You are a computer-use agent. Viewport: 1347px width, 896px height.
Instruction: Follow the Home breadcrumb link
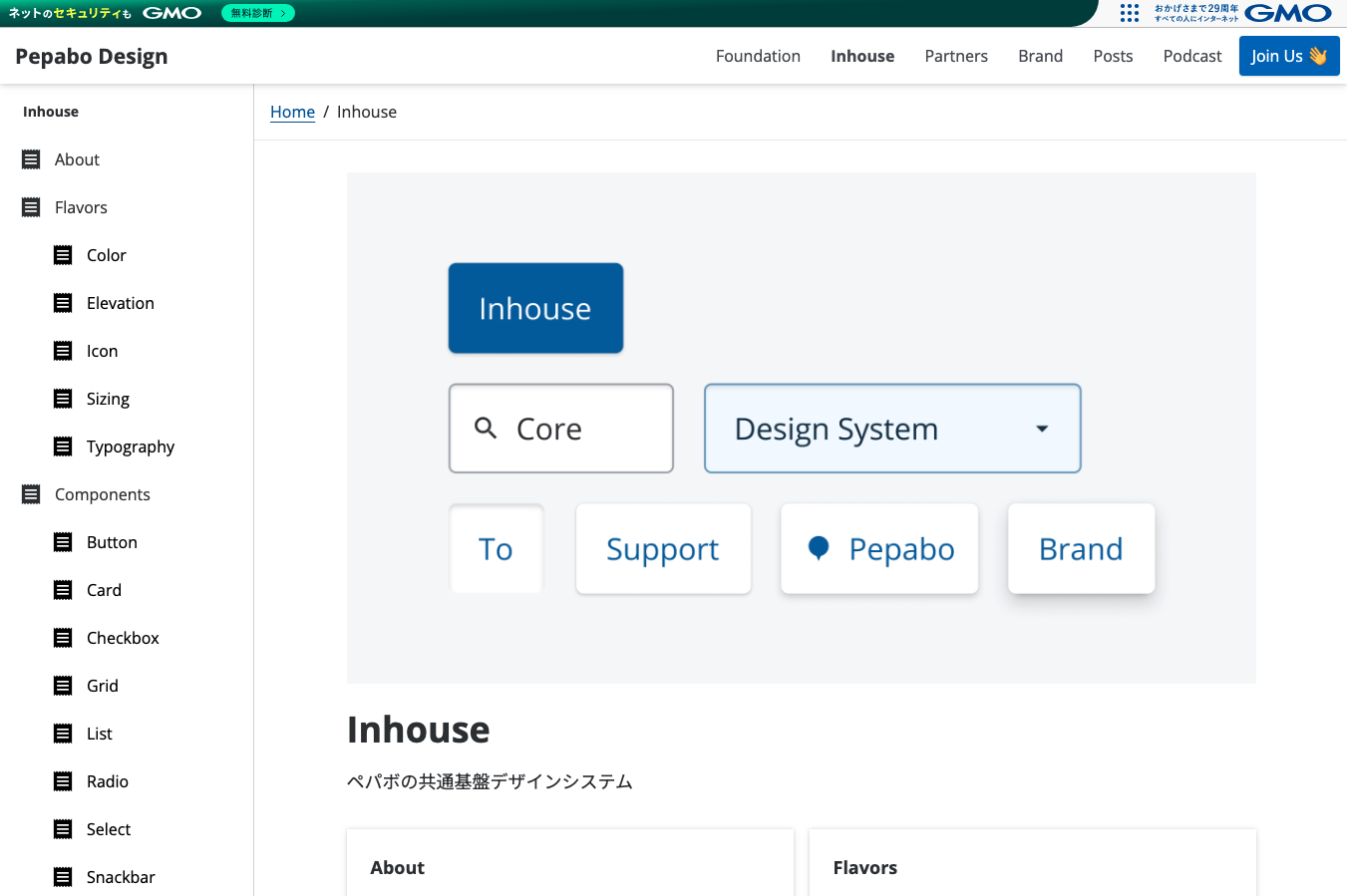pos(292,112)
